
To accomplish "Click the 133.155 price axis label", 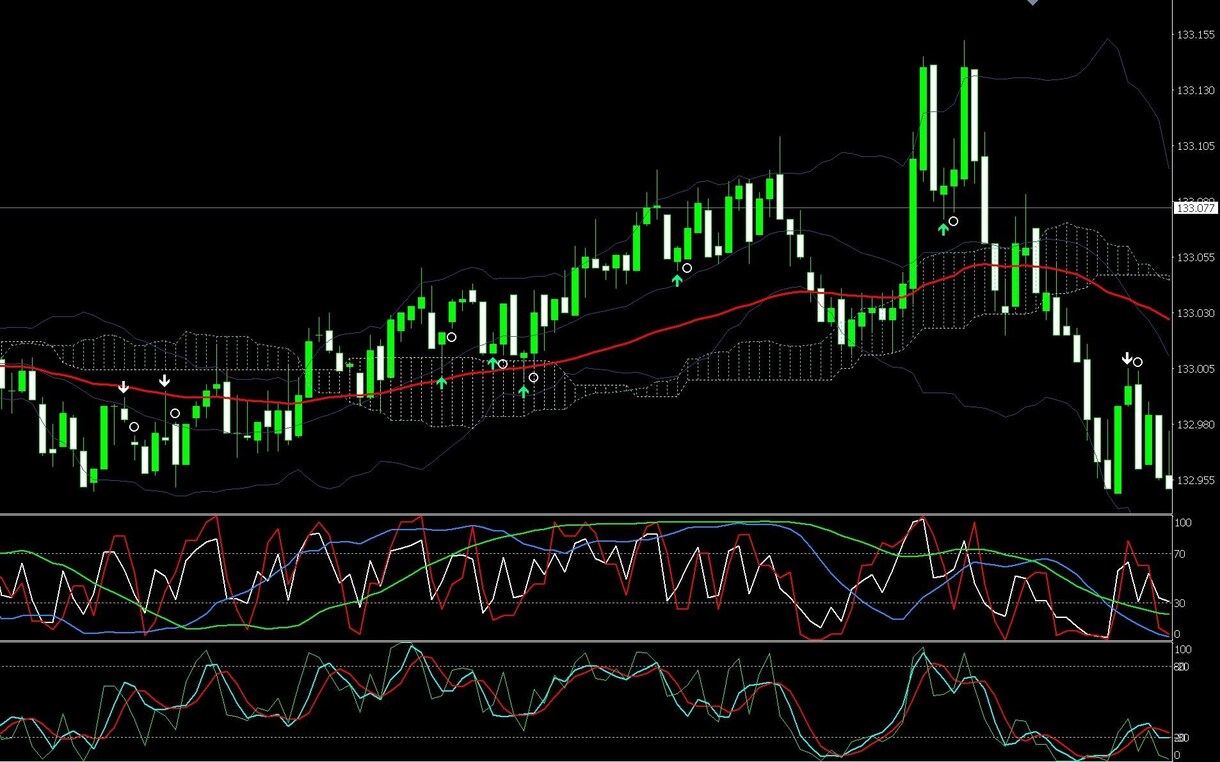I will pyautogui.click(x=1195, y=35).
